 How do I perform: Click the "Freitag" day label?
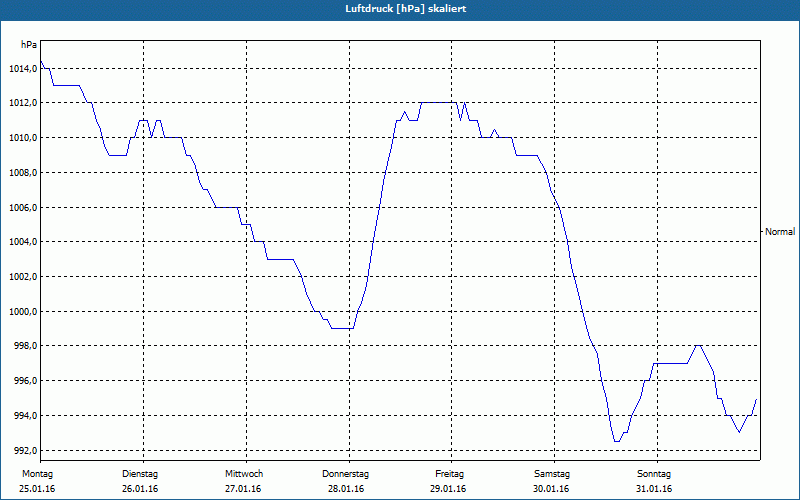449,474
